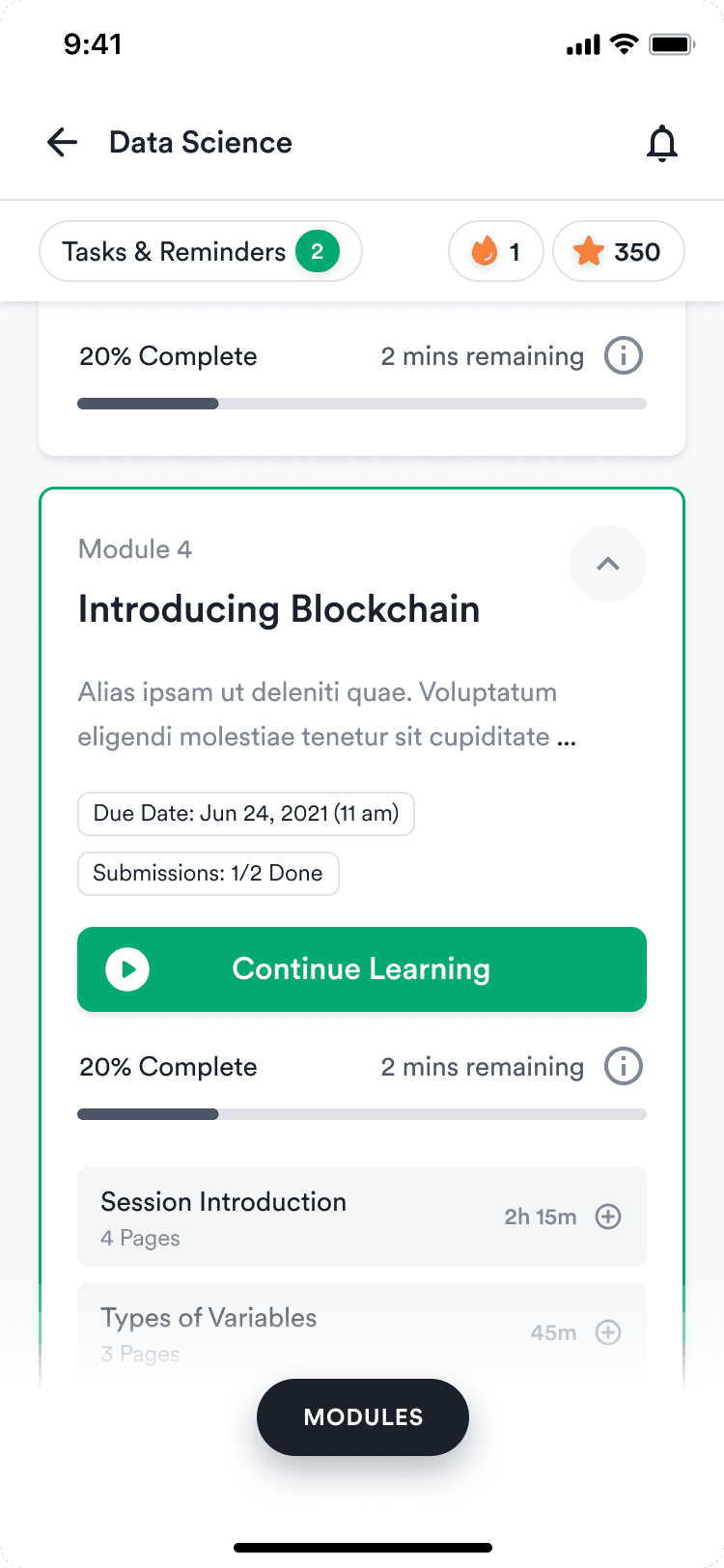Tap the battery icon in the status bar
The width and height of the screenshot is (724, 1568).
click(x=672, y=44)
